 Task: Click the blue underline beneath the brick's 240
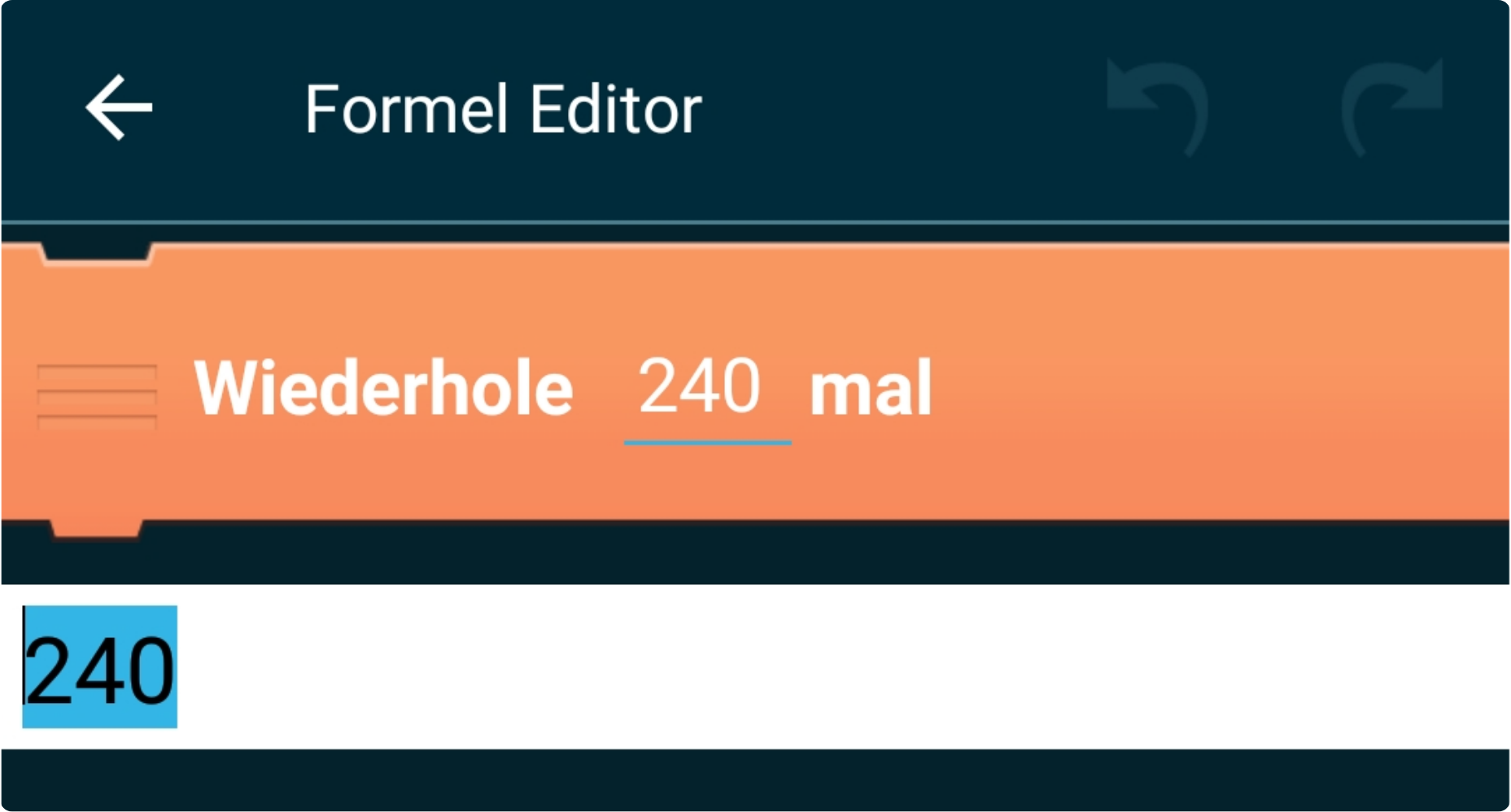(x=707, y=443)
